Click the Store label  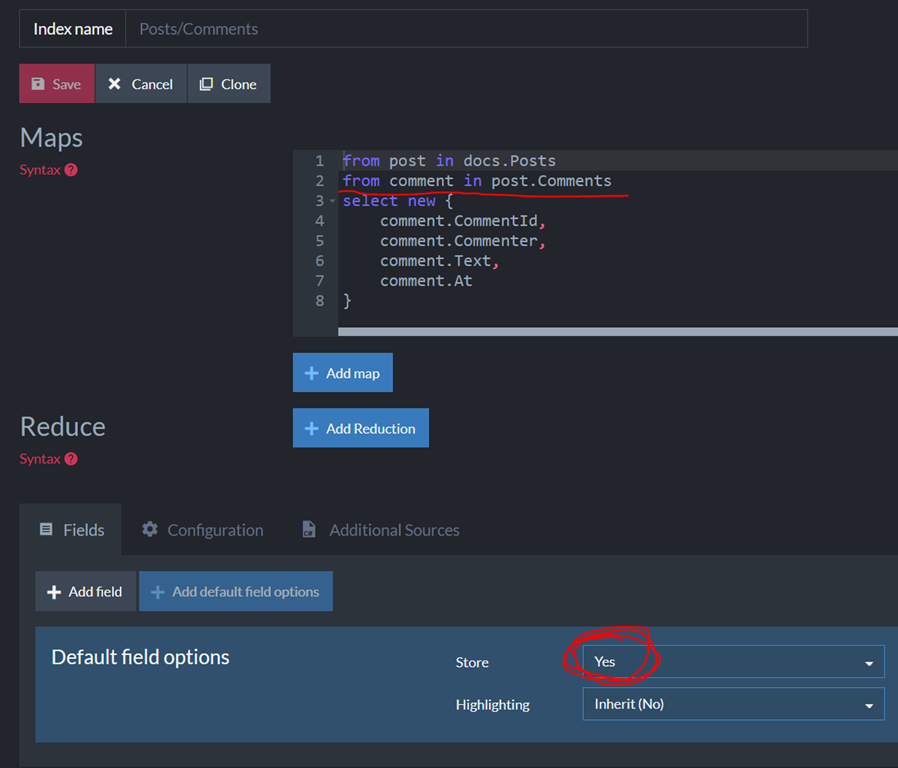[472, 662]
